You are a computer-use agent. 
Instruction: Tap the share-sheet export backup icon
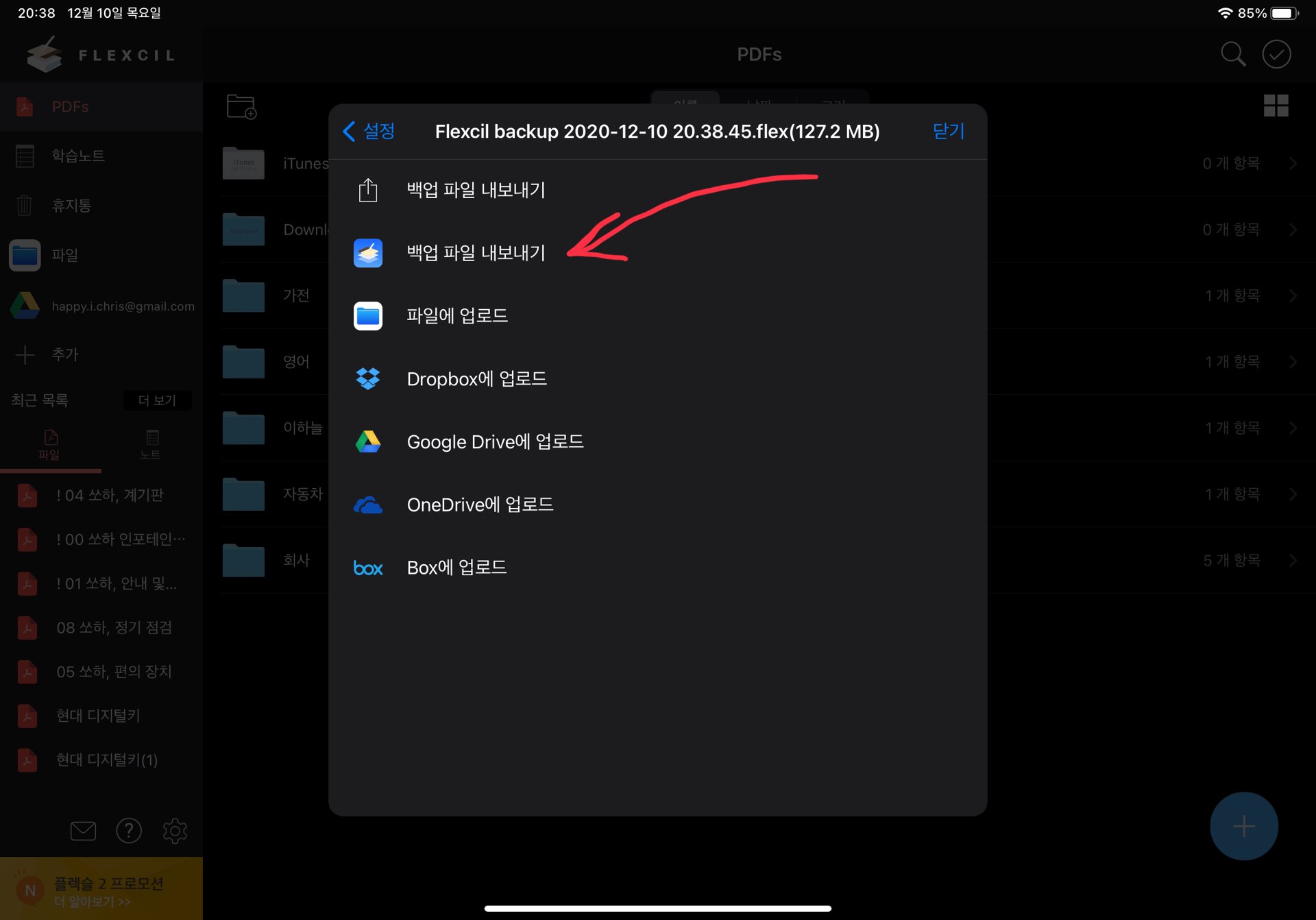tap(368, 190)
